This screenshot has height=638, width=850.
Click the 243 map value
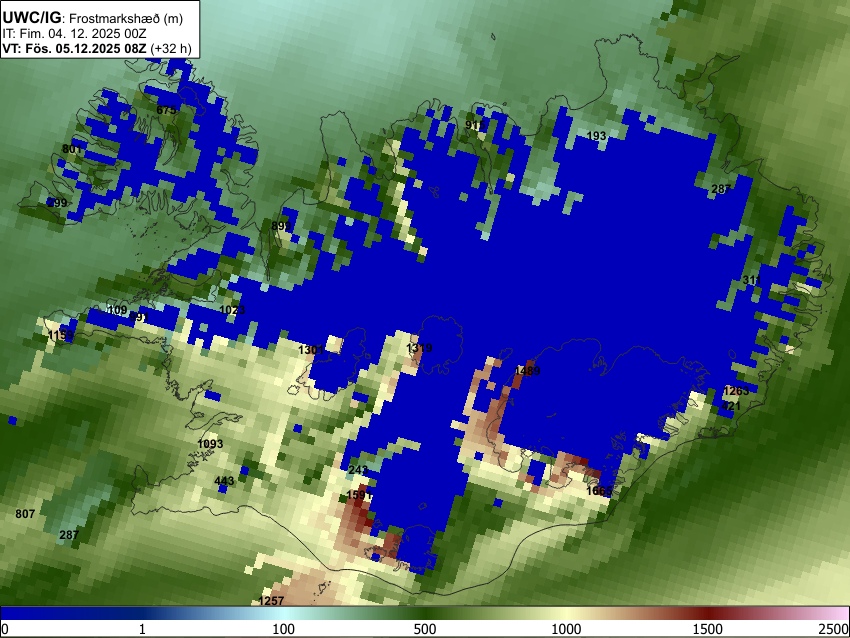click(x=358, y=470)
